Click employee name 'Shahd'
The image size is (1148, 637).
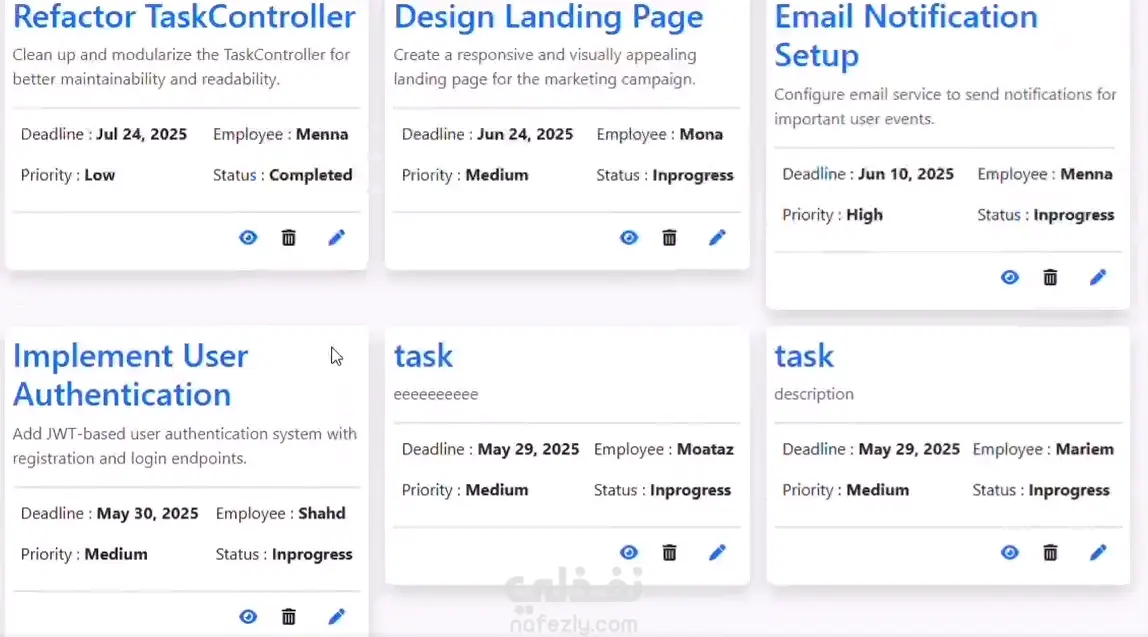(321, 513)
